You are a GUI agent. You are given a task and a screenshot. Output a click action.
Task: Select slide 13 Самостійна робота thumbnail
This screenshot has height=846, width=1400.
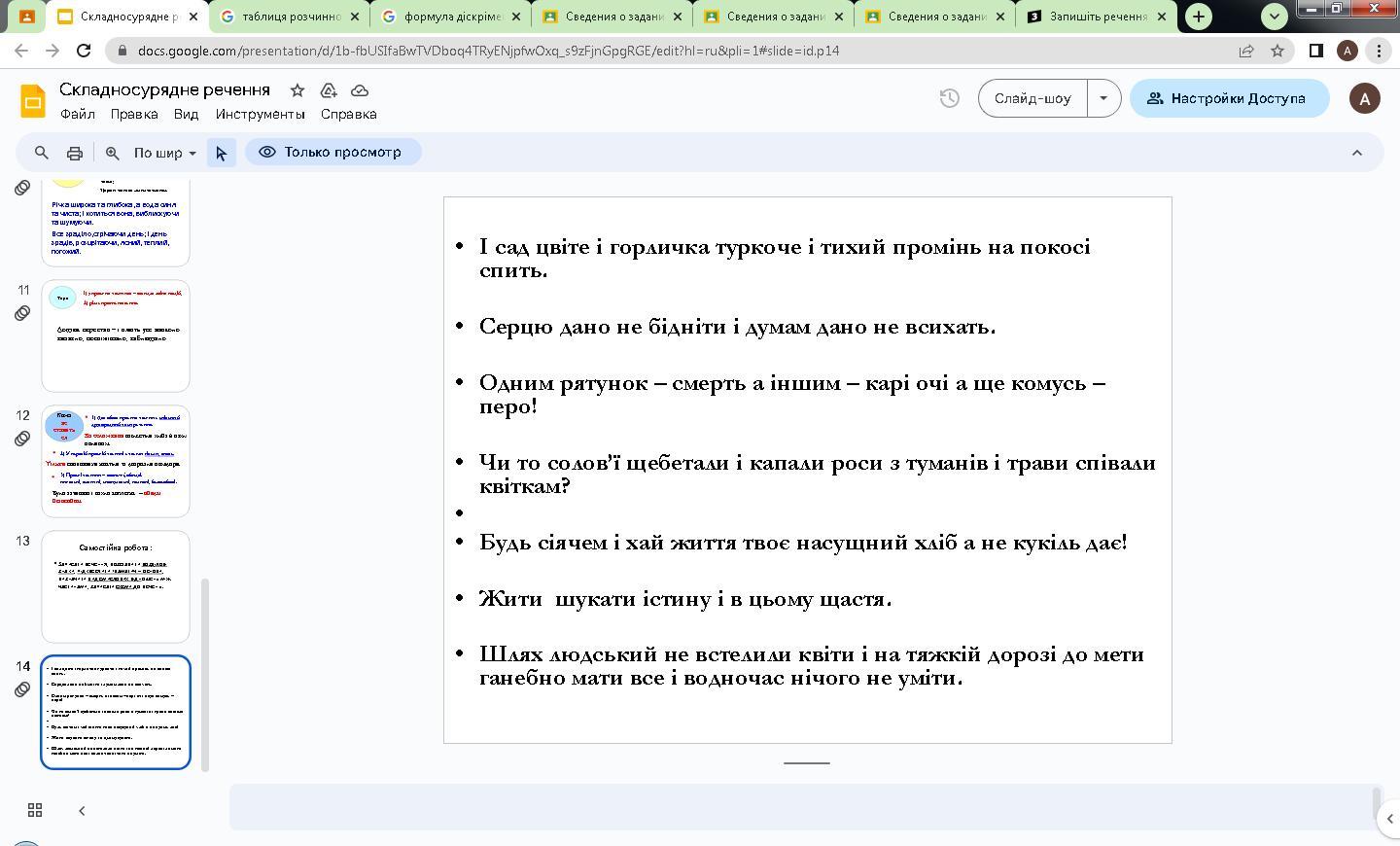coord(116,586)
